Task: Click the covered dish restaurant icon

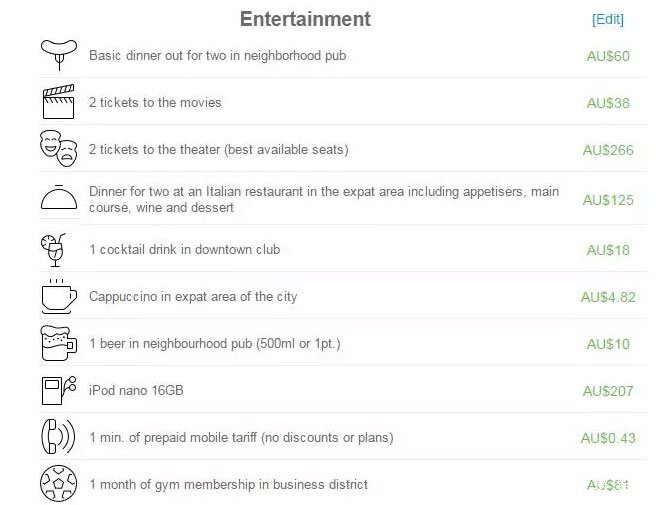Action: [x=58, y=197]
